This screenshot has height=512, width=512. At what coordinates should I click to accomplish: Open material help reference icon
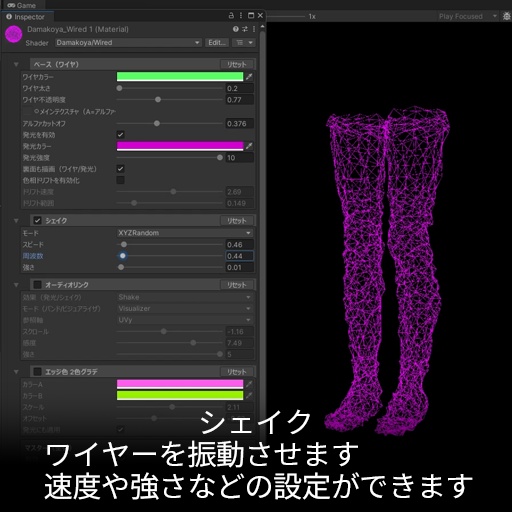(x=236, y=29)
